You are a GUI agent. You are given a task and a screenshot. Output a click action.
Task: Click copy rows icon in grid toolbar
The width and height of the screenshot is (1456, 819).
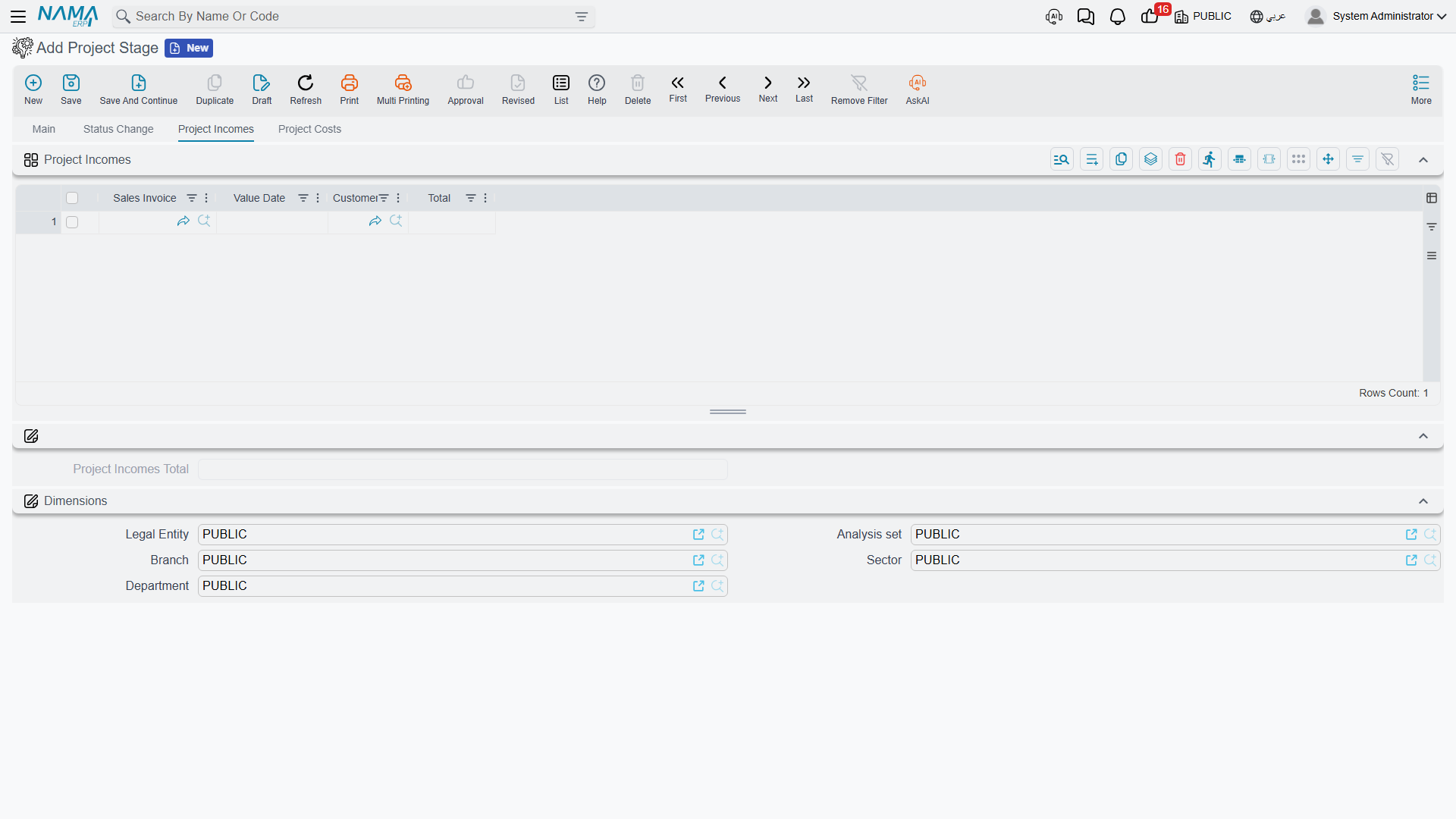click(1121, 159)
